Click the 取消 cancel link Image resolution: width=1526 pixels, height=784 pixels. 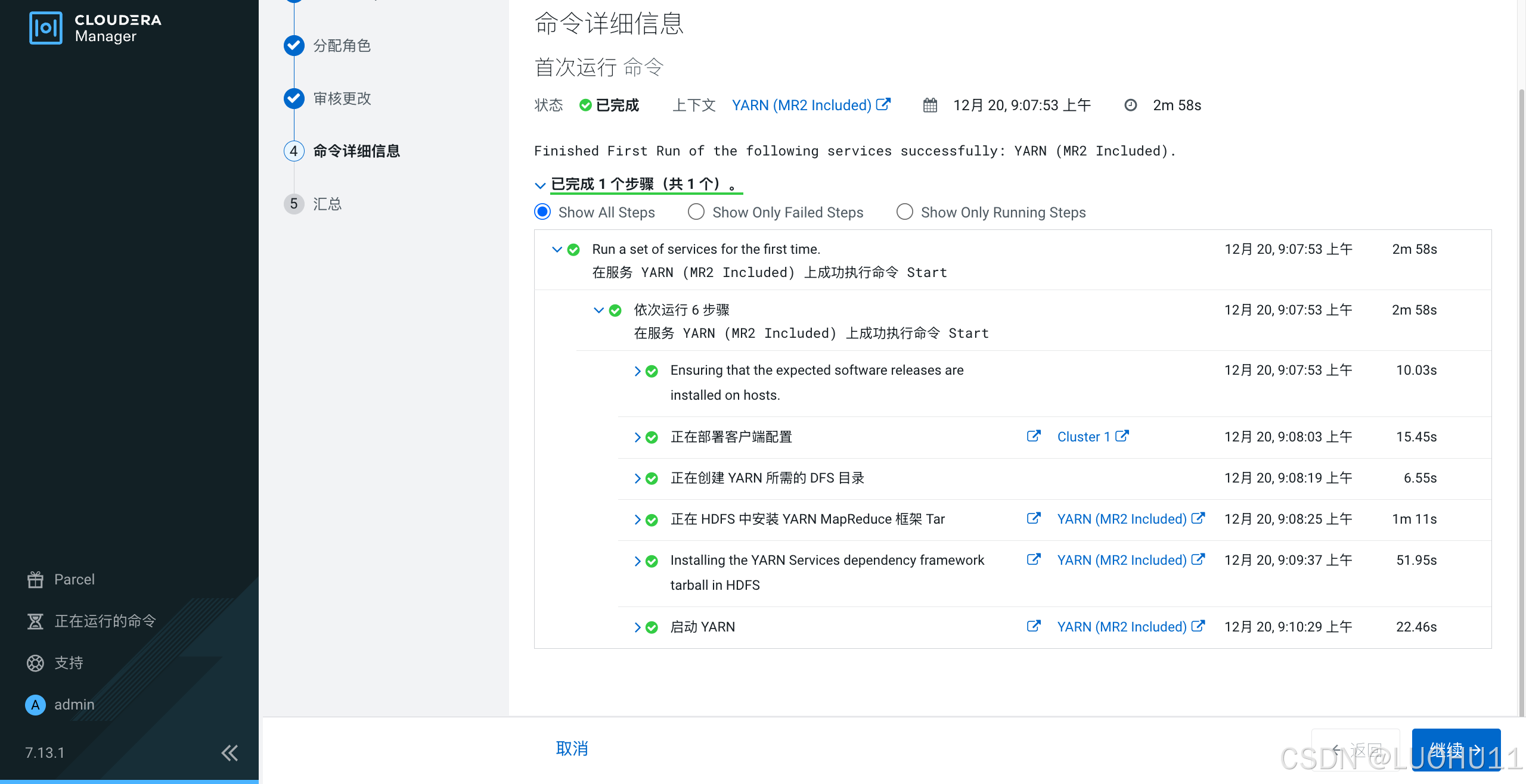pos(572,748)
